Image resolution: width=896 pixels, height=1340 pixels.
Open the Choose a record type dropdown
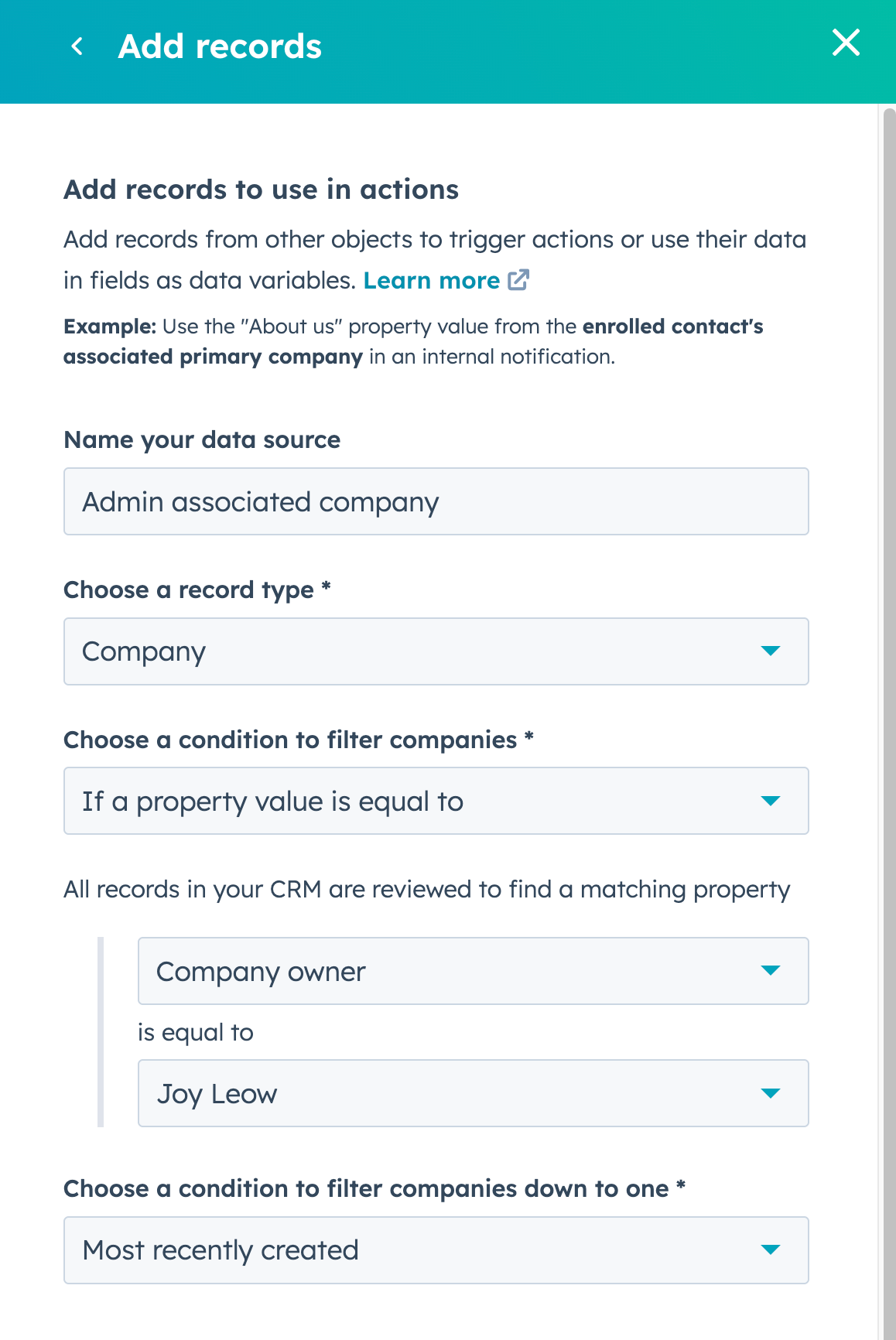pos(436,651)
